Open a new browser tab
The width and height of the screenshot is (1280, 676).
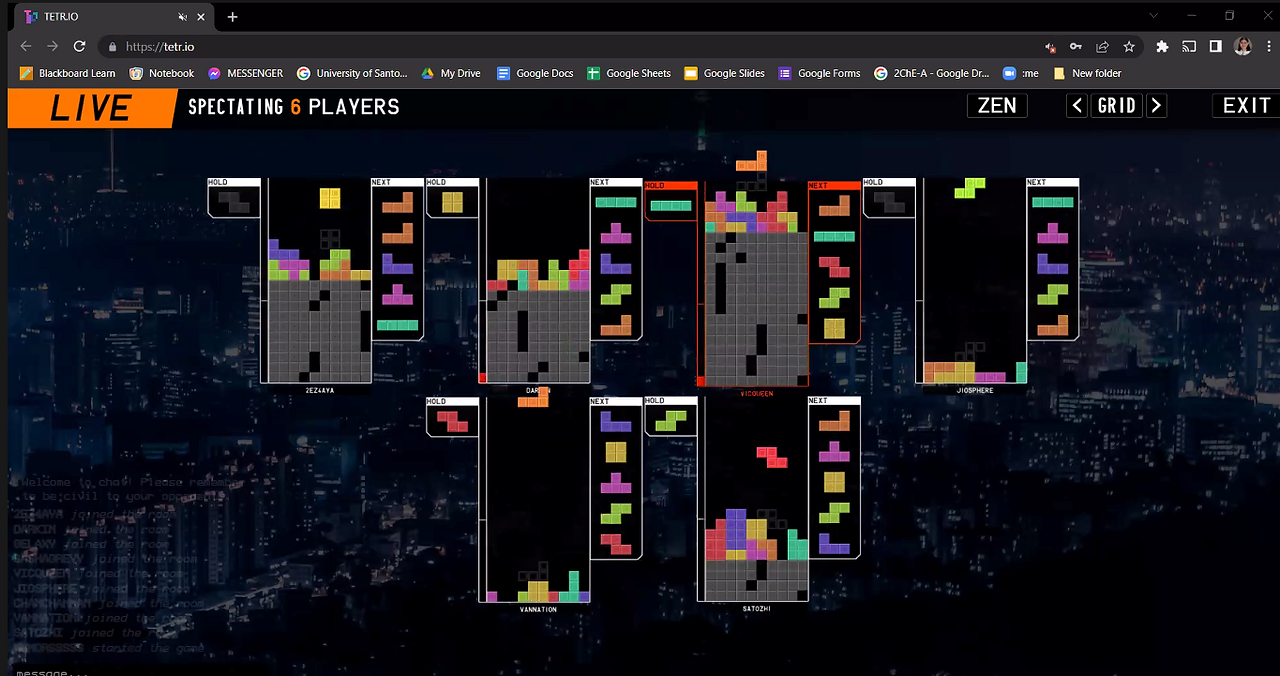(x=232, y=17)
